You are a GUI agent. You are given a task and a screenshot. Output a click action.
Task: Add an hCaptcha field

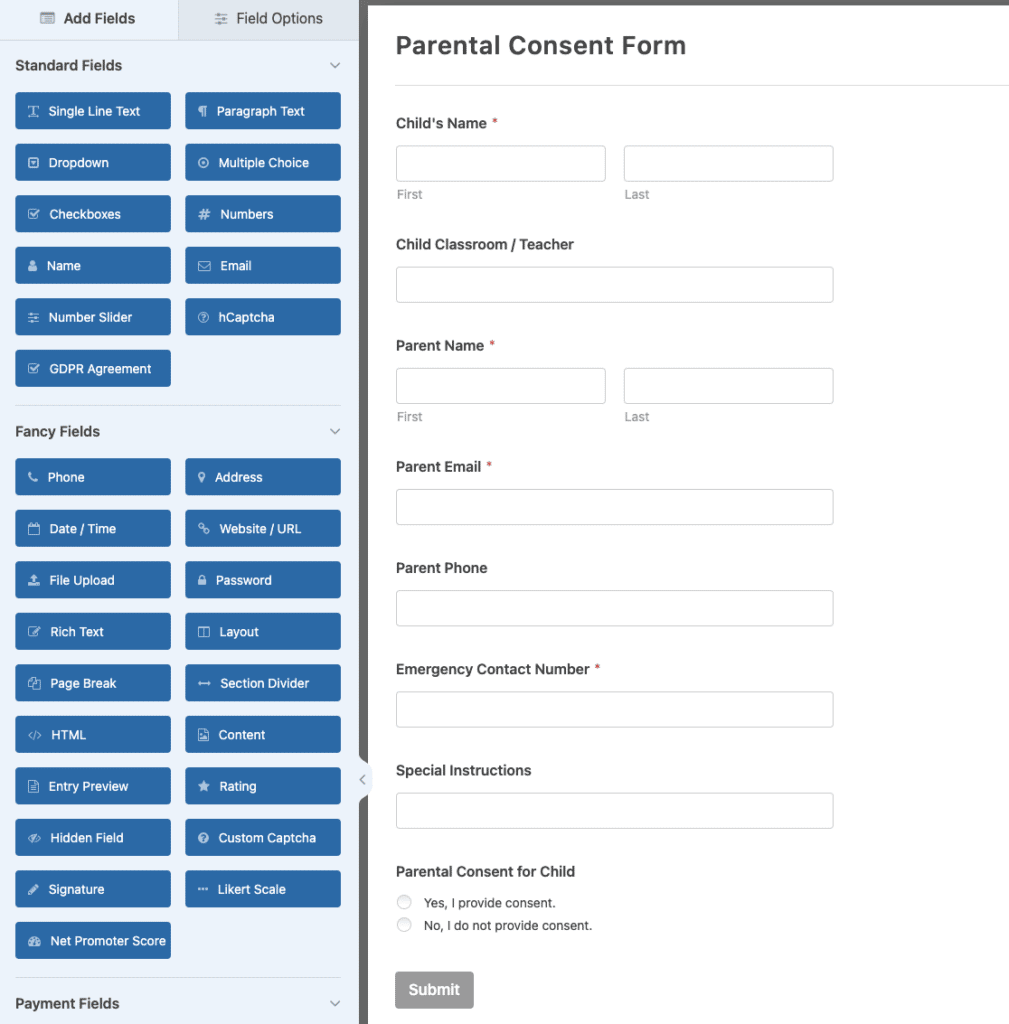point(262,316)
